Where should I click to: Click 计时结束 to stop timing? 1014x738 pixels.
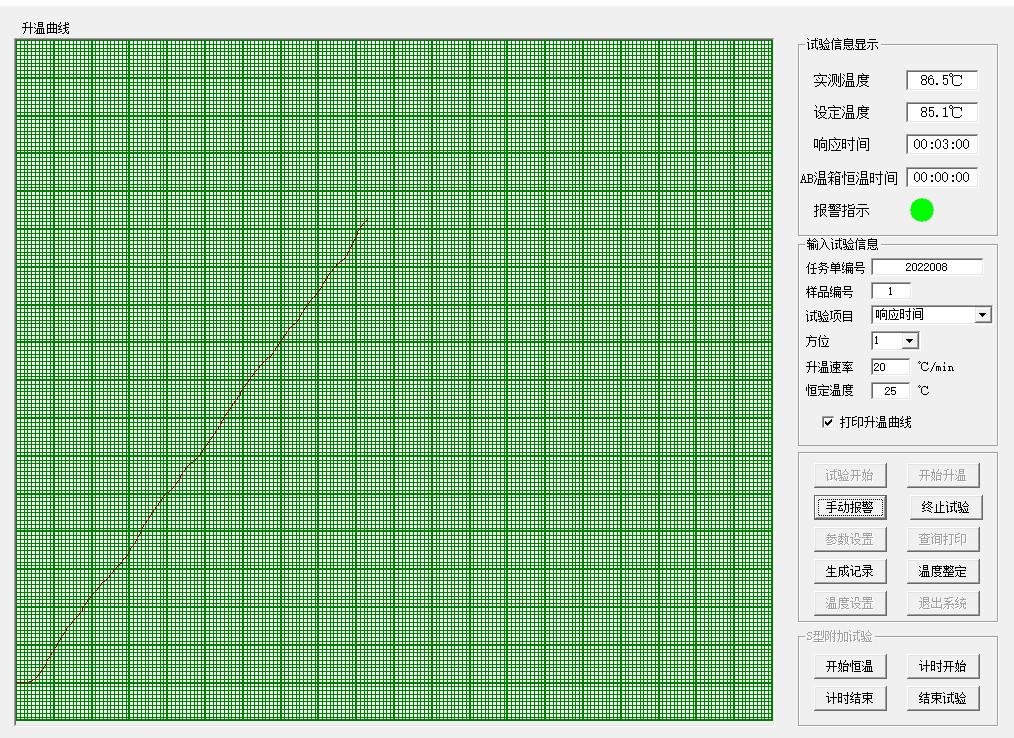point(849,698)
